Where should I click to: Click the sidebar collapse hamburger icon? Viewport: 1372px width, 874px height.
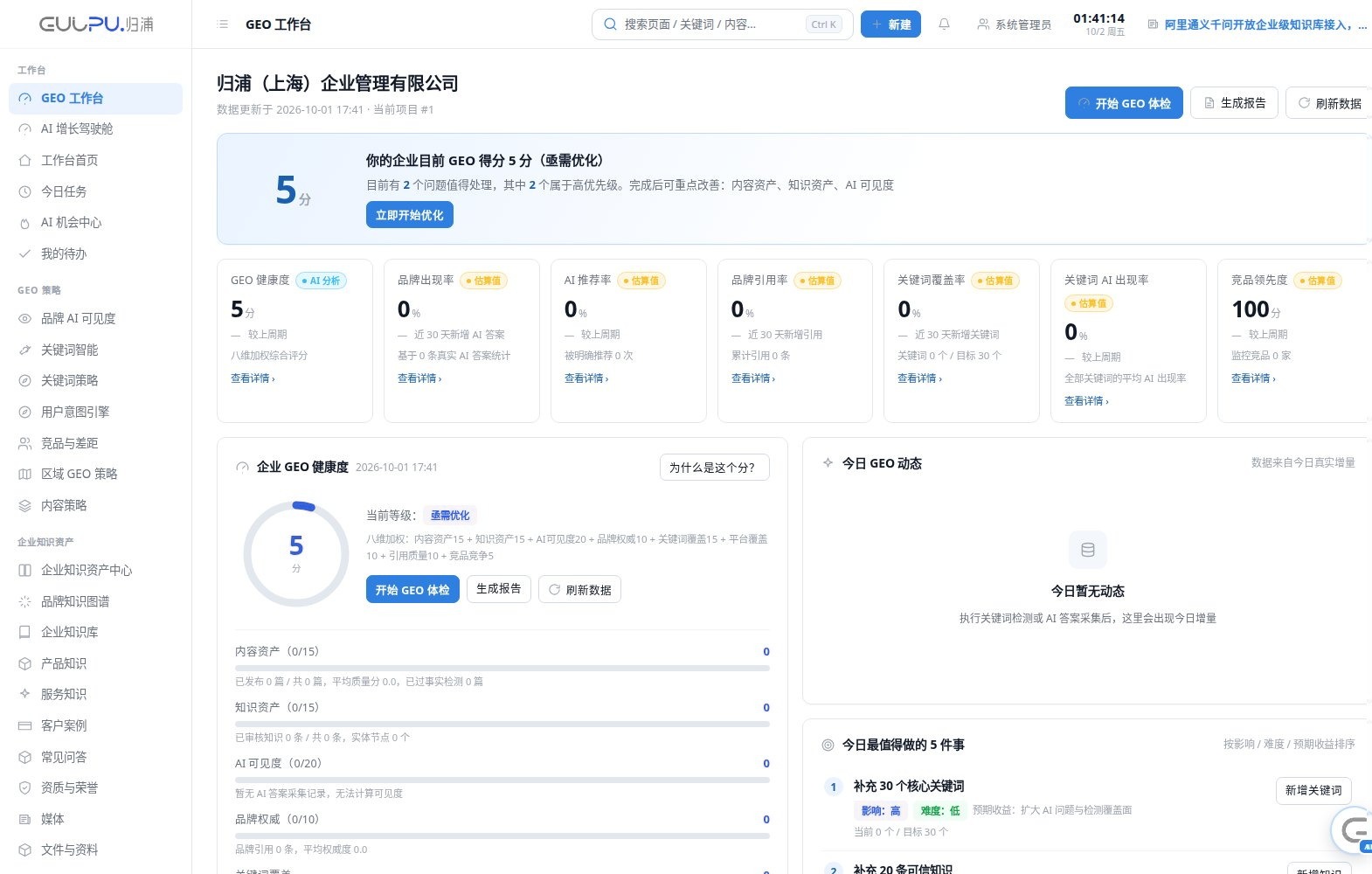tap(223, 24)
